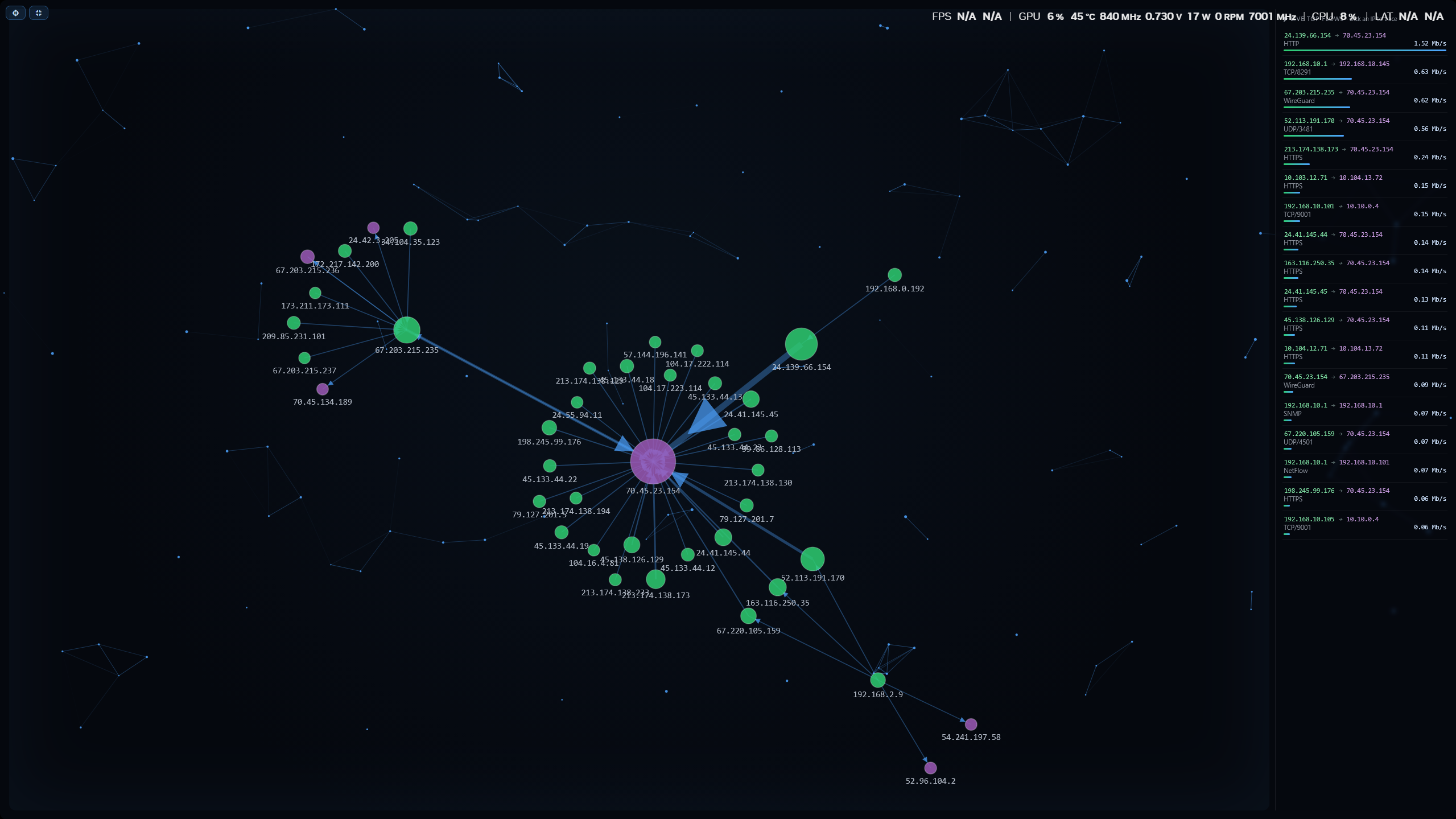Screen dimensions: 1456x819
Task: Open the 70.45.23.154 WireGuard 0.09 Mb/s flow
Action: 1364,382
